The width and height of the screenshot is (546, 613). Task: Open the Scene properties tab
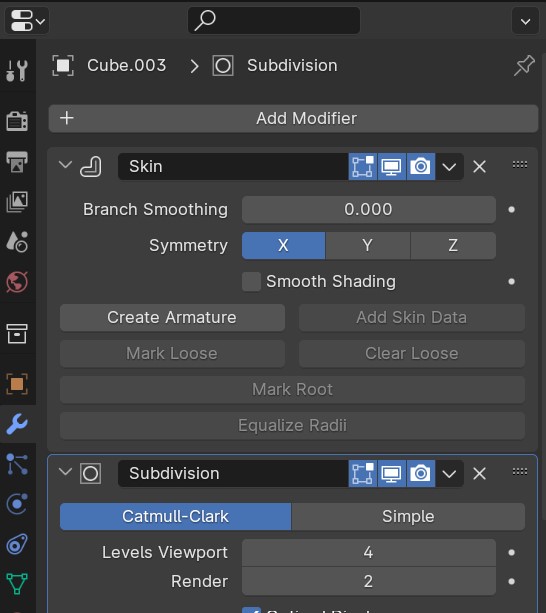click(x=17, y=241)
